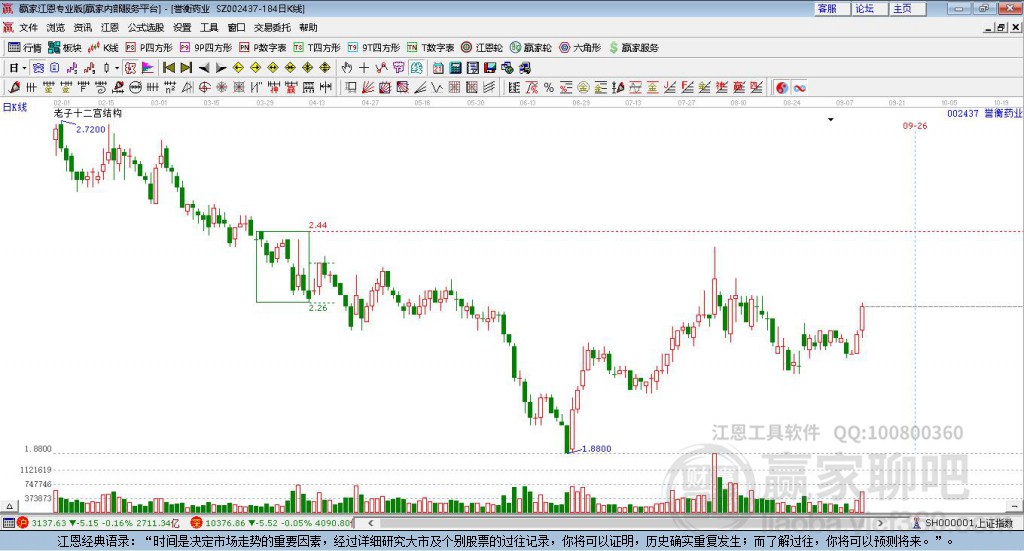Click the floppy-disk save icon
This screenshot has height=551, width=1024.
coord(490,68)
